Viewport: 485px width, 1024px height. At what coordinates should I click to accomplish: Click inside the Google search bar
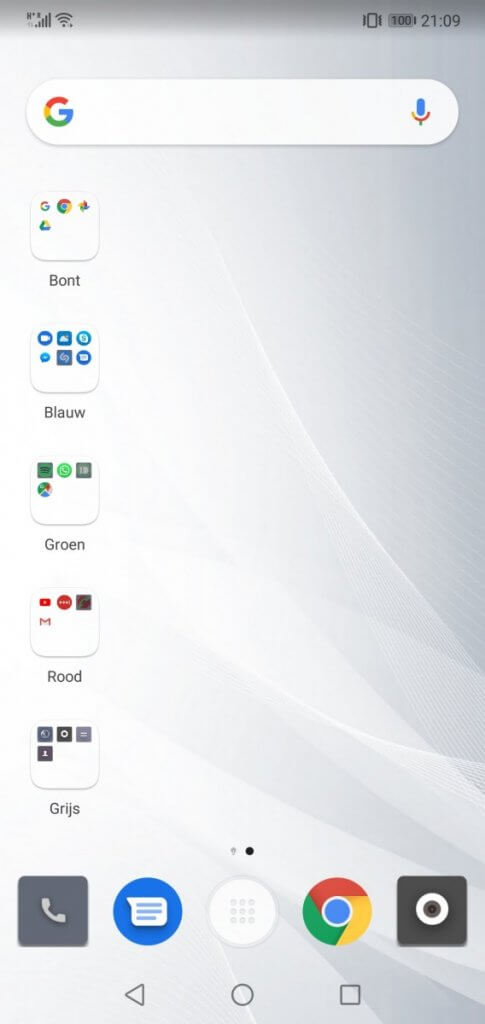[x=242, y=112]
